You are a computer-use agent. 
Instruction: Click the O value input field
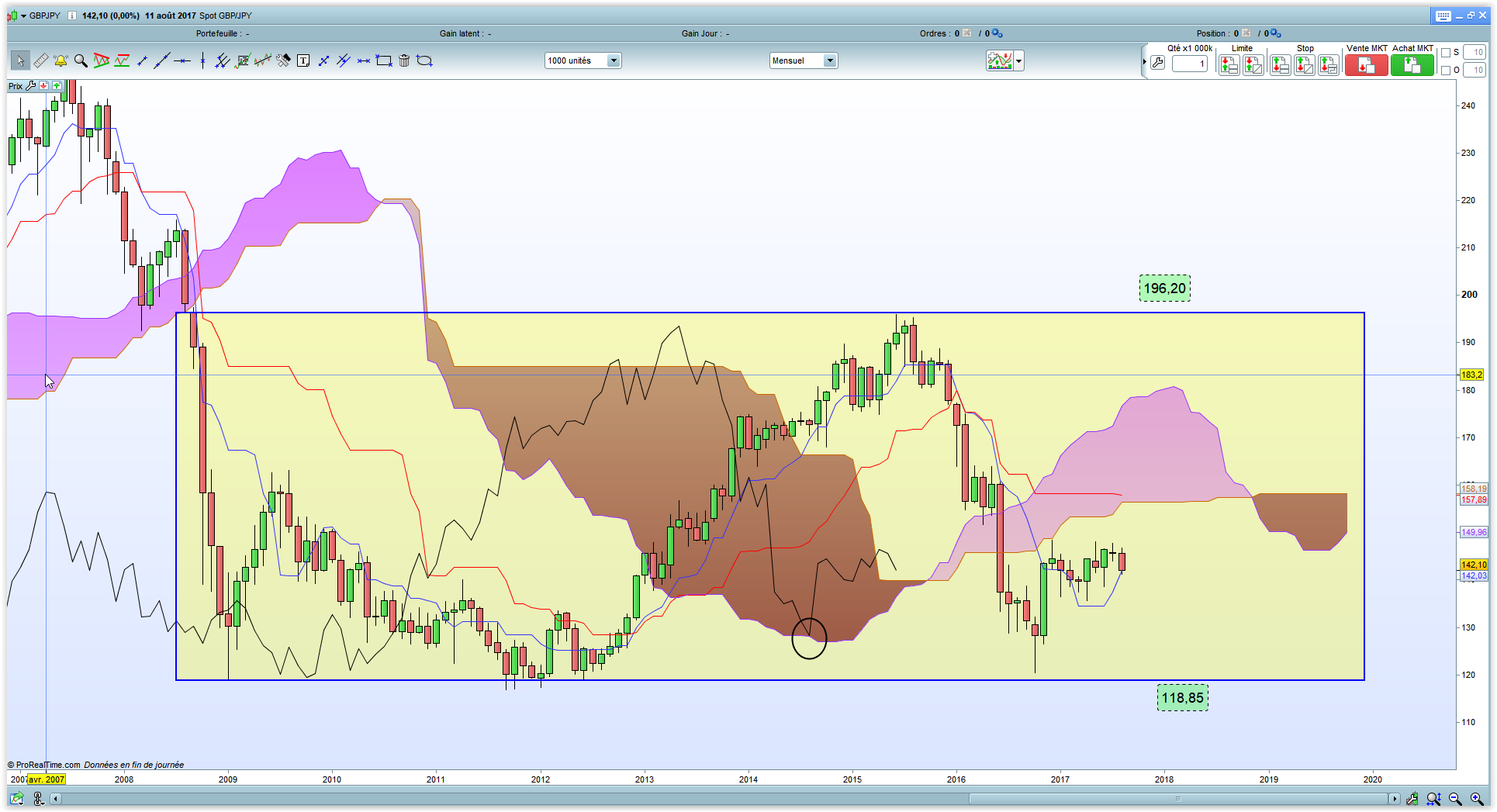click(1475, 71)
